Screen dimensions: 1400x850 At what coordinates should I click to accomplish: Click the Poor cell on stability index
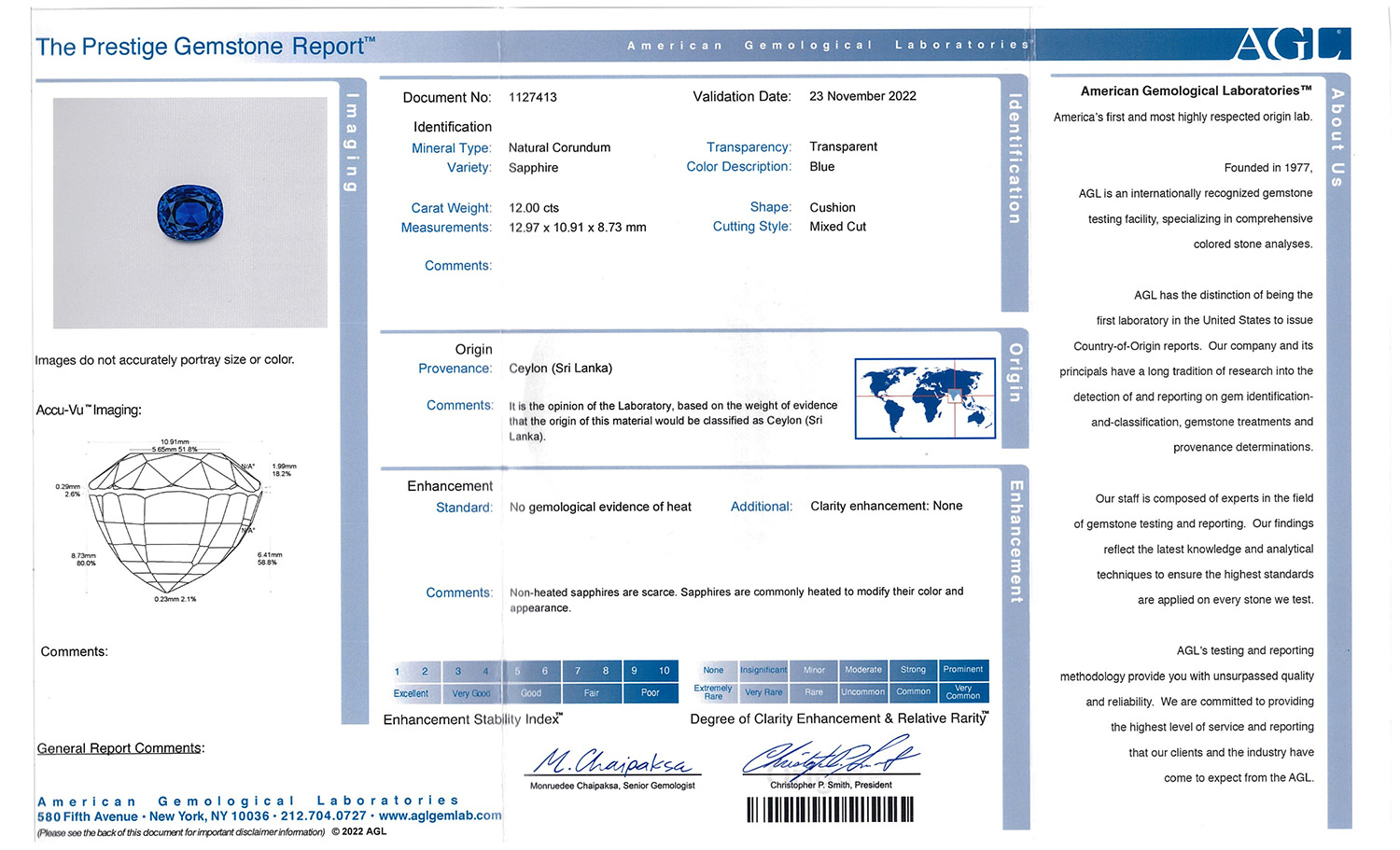[650, 693]
